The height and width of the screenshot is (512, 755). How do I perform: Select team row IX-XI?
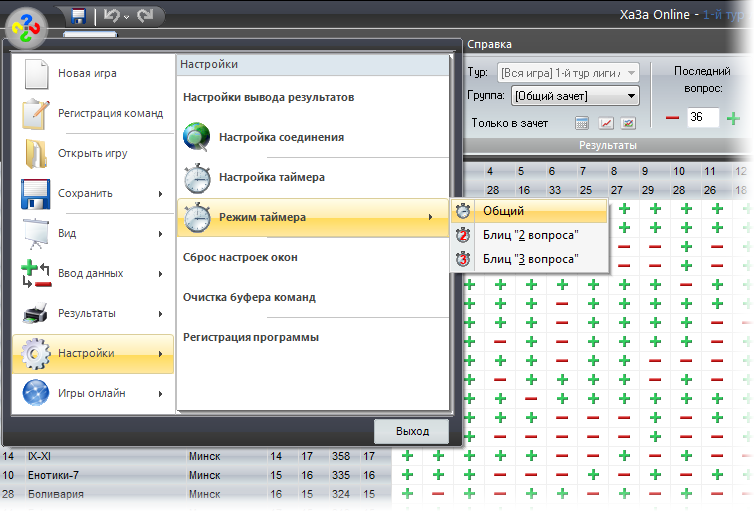pos(195,456)
